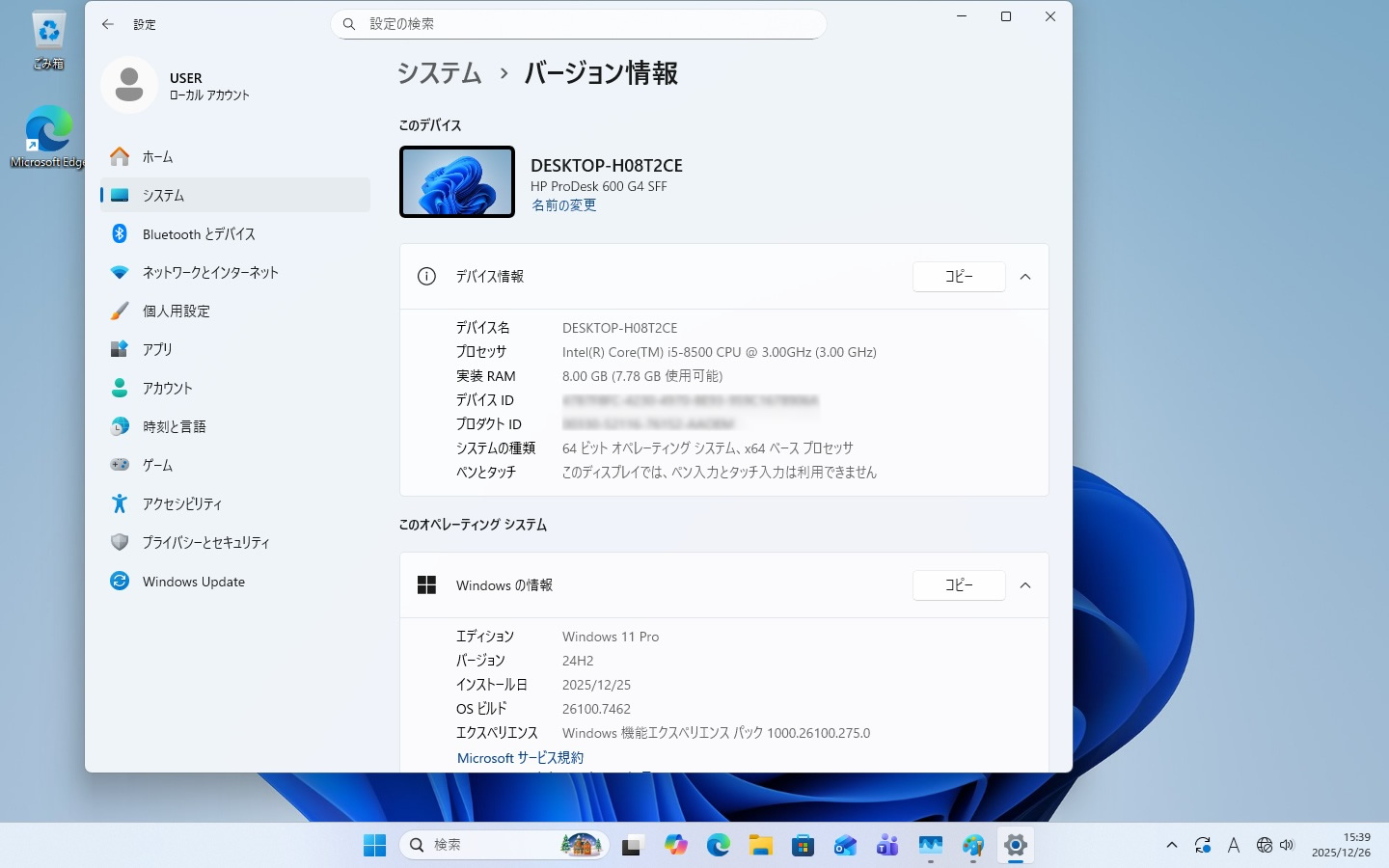Show hidden system tray icons
Image resolution: width=1389 pixels, height=868 pixels.
pyautogui.click(x=1172, y=846)
